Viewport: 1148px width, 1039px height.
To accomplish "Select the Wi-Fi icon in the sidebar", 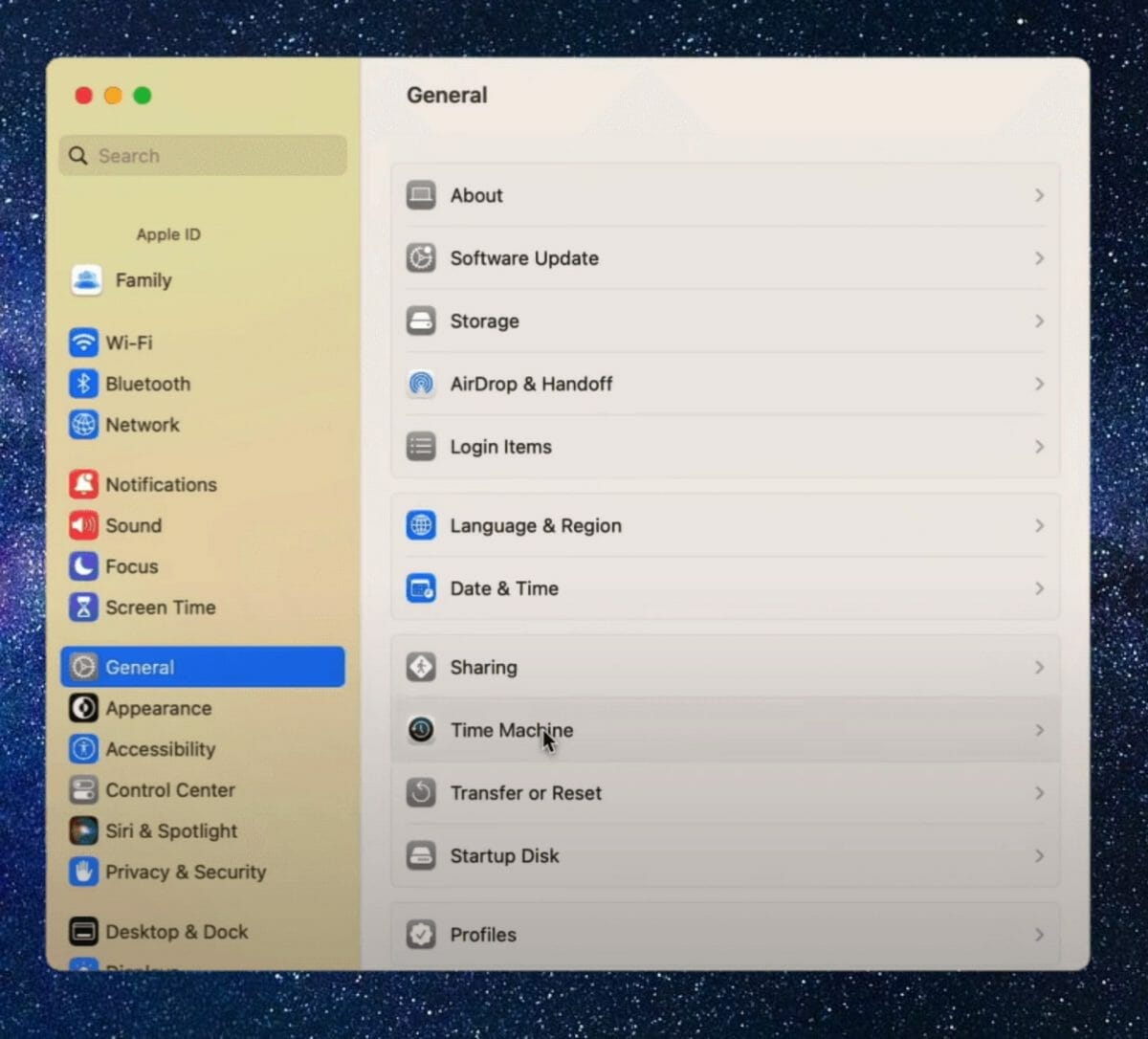I will [85, 343].
